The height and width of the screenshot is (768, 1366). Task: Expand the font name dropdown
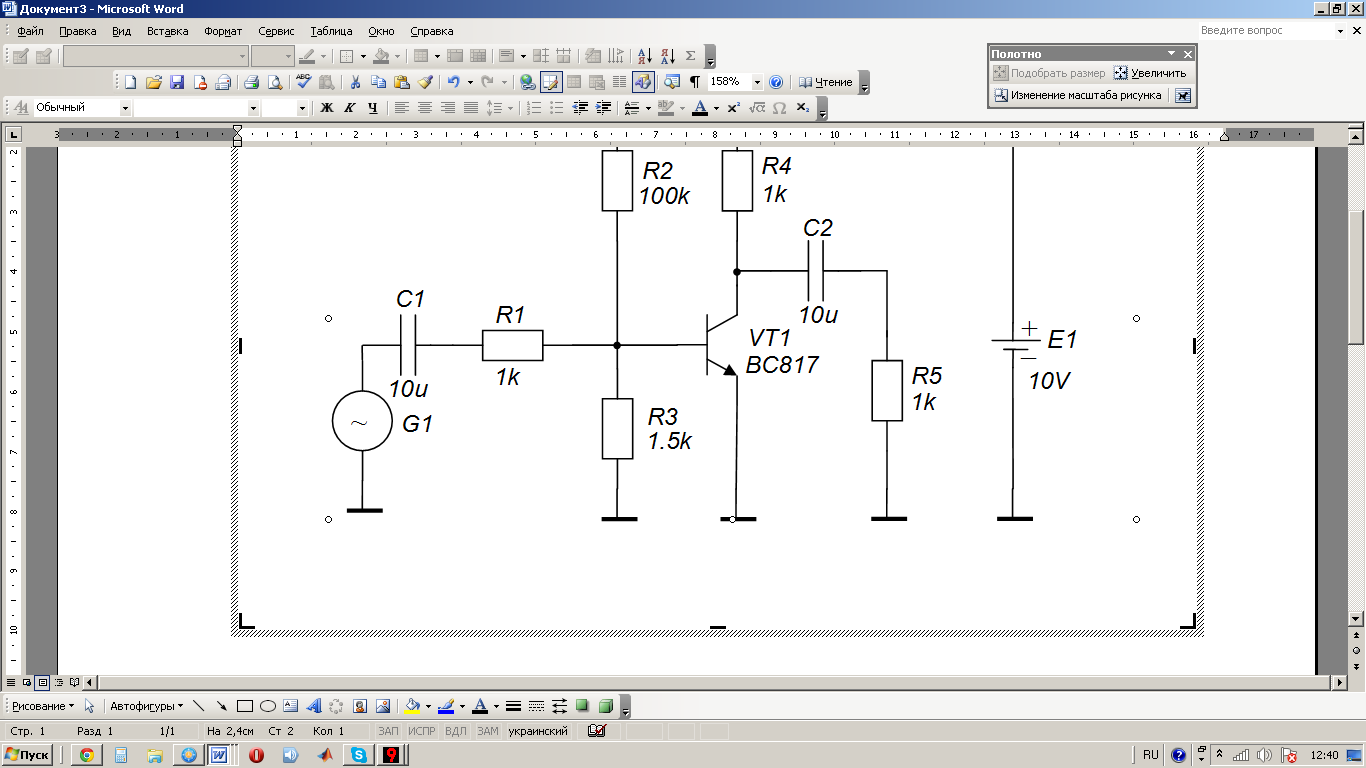[253, 107]
